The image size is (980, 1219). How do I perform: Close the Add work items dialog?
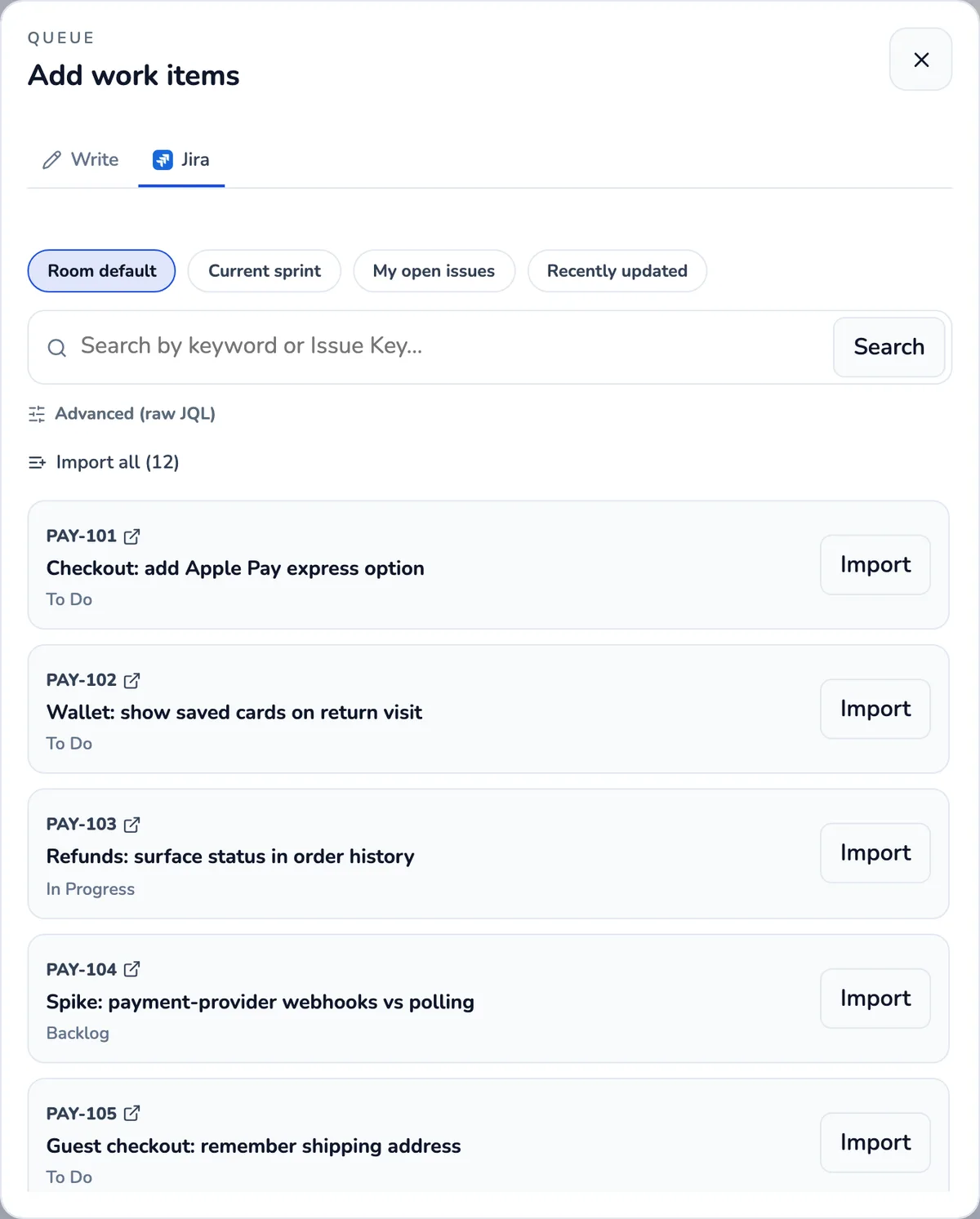(x=921, y=60)
